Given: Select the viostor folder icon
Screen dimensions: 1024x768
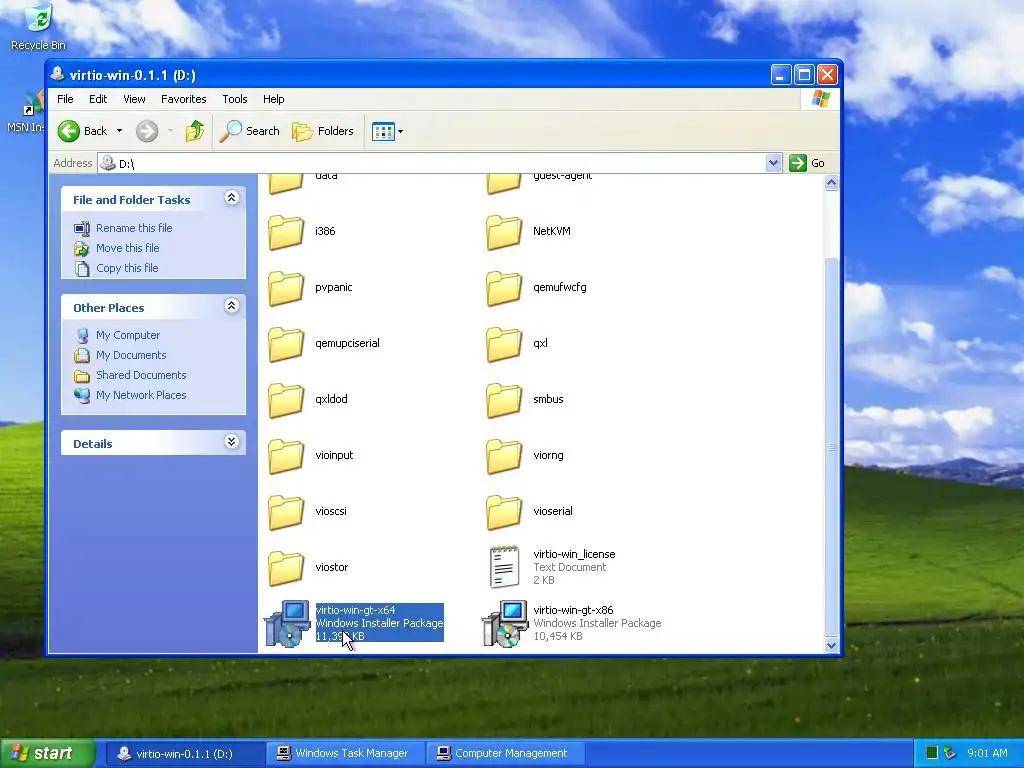Looking at the screenshot, I should click(286, 568).
